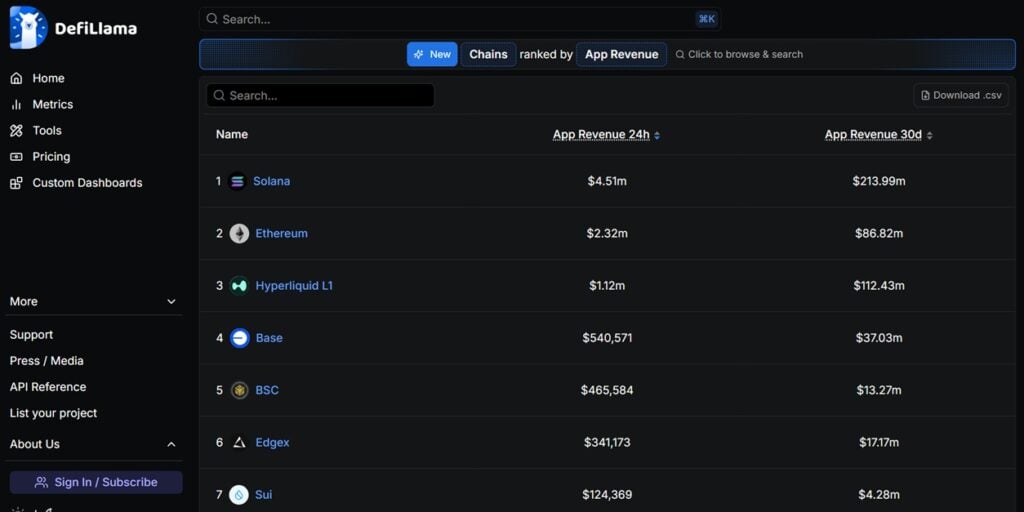Click BSC's $465,584 24h revenue
Screen dimensions: 1024x512
click(607, 390)
